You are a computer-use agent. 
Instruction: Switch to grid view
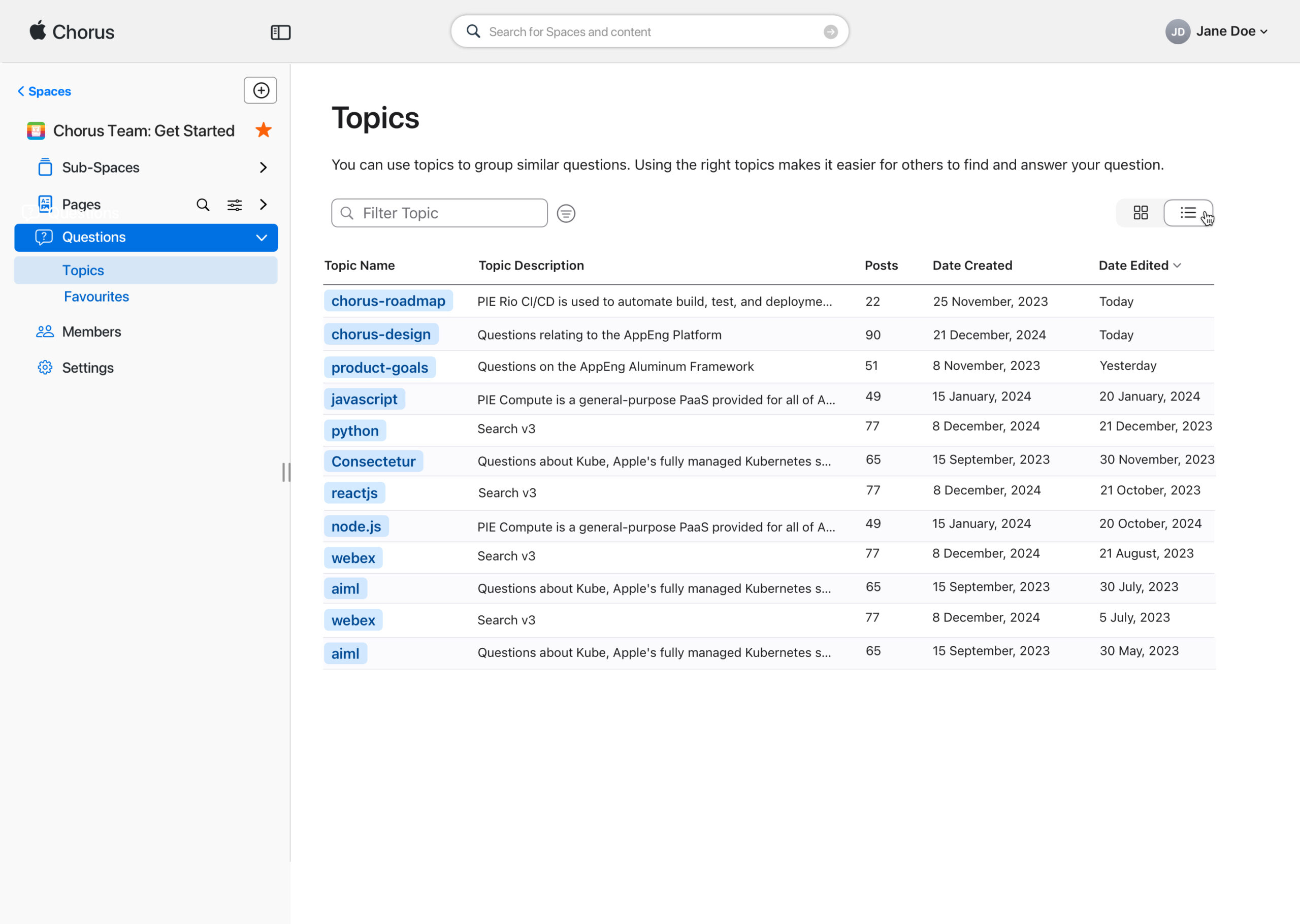click(1140, 213)
